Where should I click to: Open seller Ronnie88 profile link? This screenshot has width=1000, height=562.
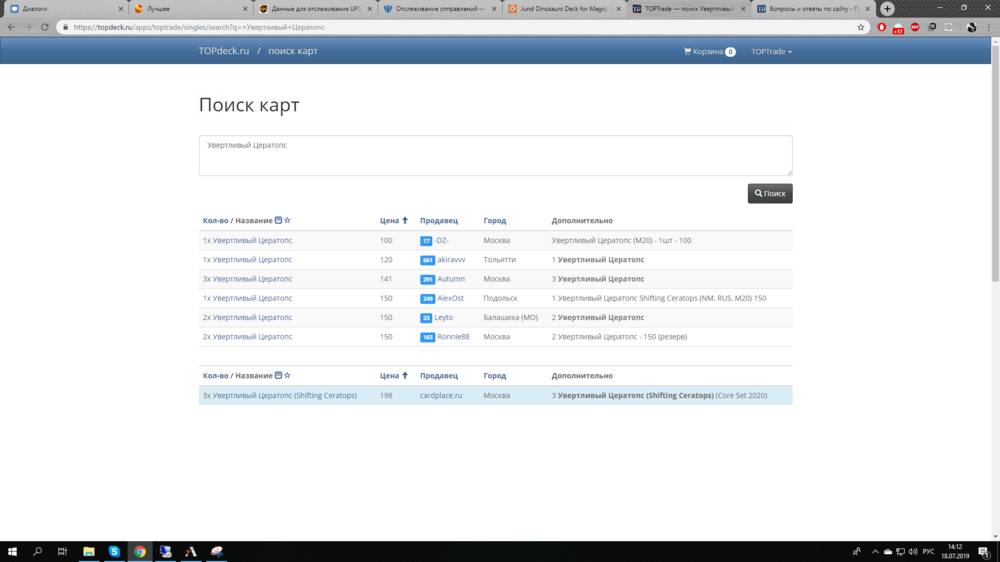coord(453,337)
